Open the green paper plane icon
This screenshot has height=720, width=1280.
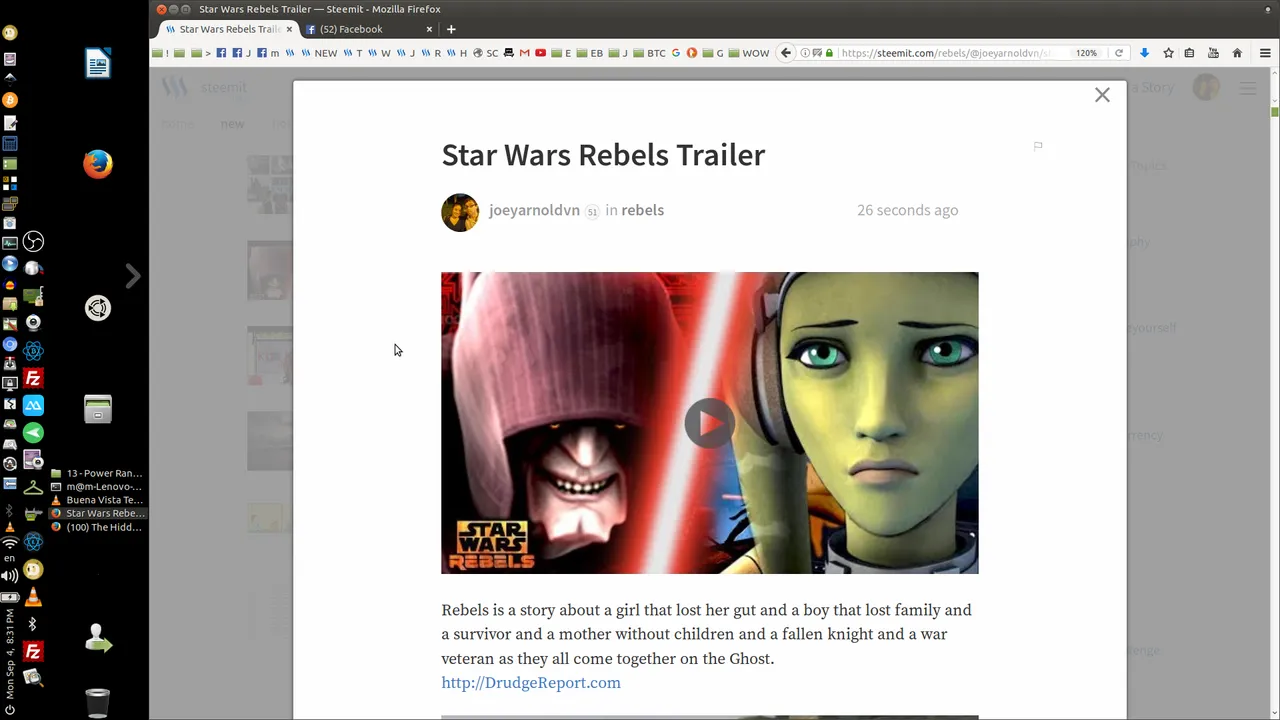click(33, 433)
